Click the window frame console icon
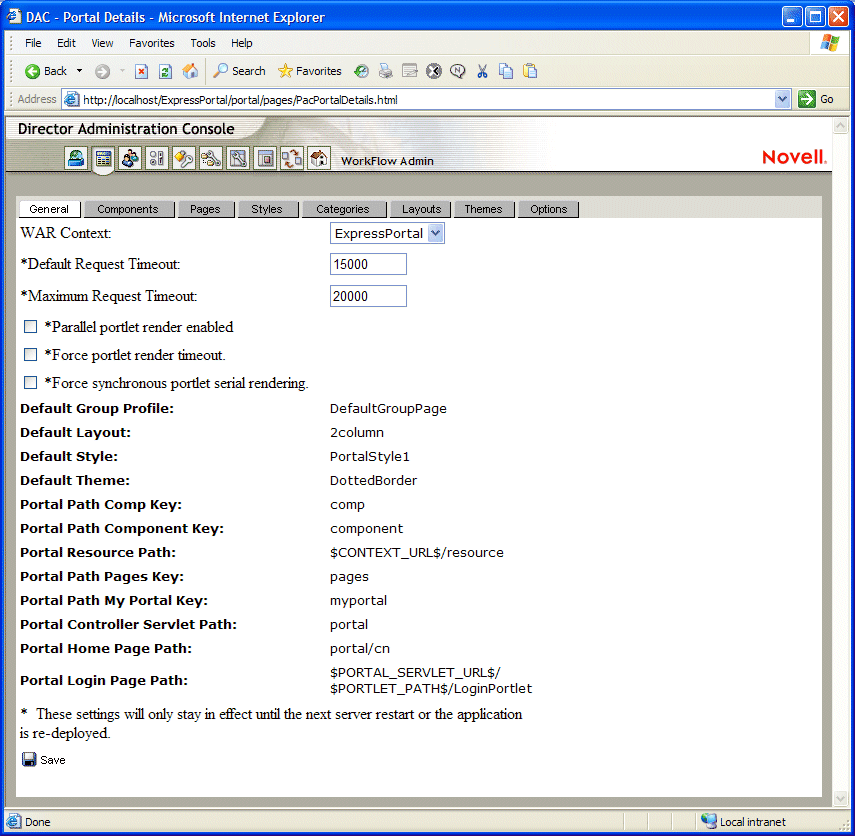Image resolution: width=855 pixels, height=836 pixels. 265,158
